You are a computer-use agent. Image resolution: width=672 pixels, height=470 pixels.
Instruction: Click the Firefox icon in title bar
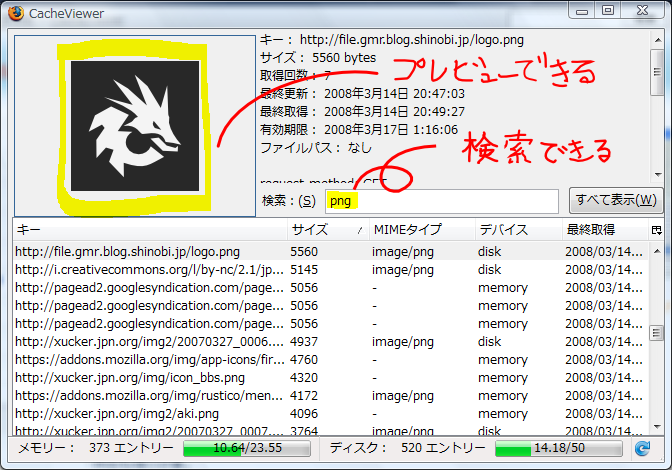16,12
